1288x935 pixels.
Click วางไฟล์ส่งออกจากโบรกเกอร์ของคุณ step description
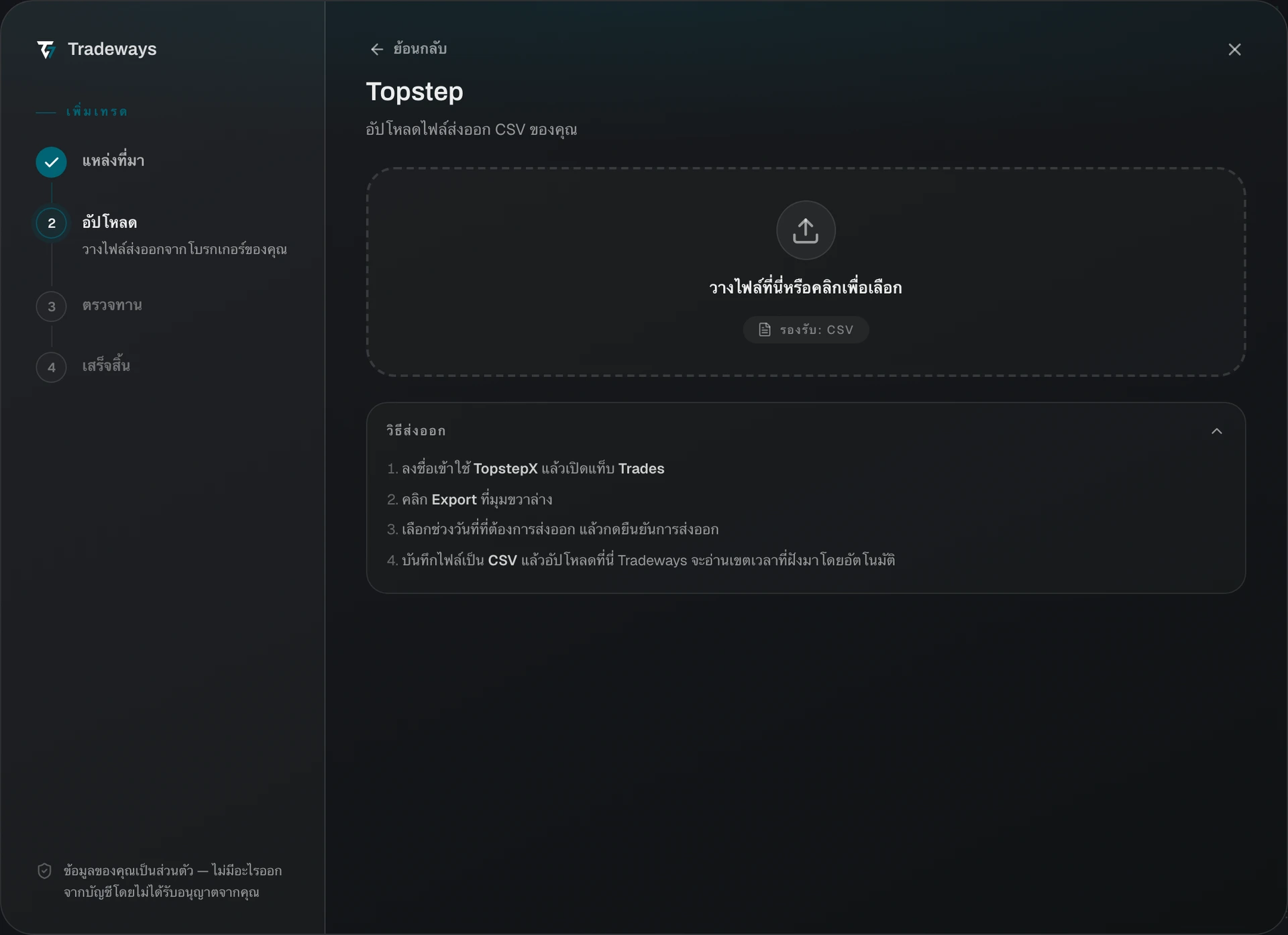click(184, 250)
